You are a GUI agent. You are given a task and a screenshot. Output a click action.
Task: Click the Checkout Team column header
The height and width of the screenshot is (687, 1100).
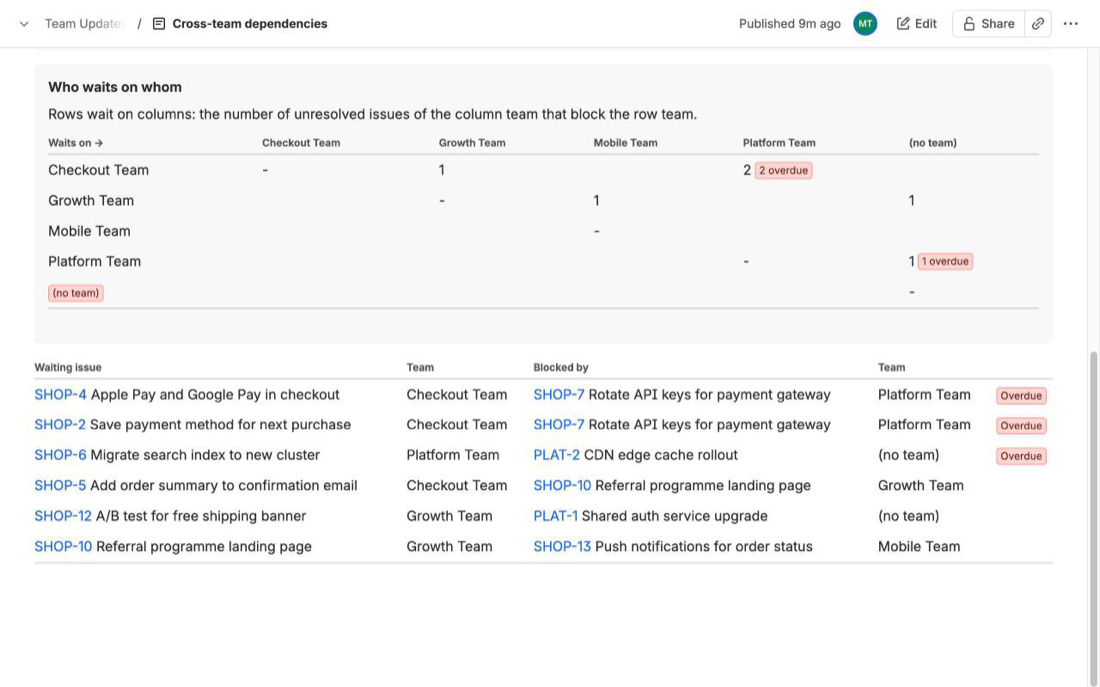click(x=301, y=142)
